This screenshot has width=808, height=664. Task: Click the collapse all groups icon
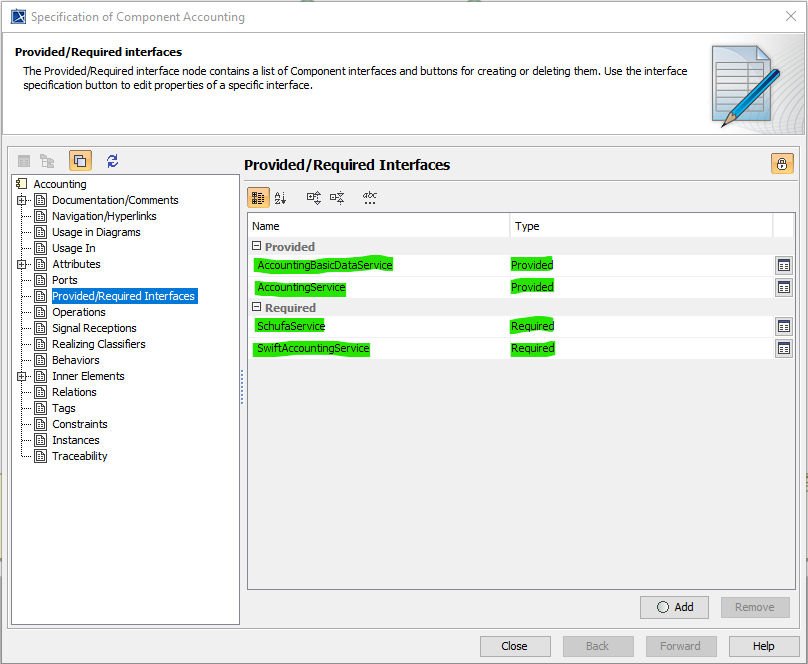coord(338,198)
